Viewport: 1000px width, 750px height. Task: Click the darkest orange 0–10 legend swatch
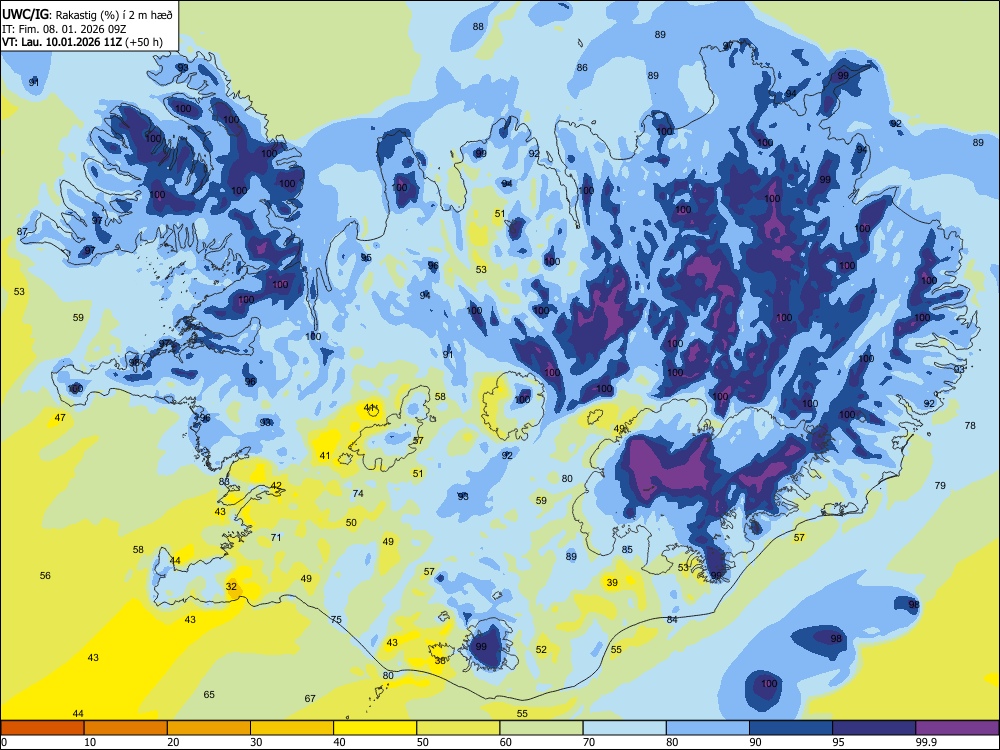point(42,728)
